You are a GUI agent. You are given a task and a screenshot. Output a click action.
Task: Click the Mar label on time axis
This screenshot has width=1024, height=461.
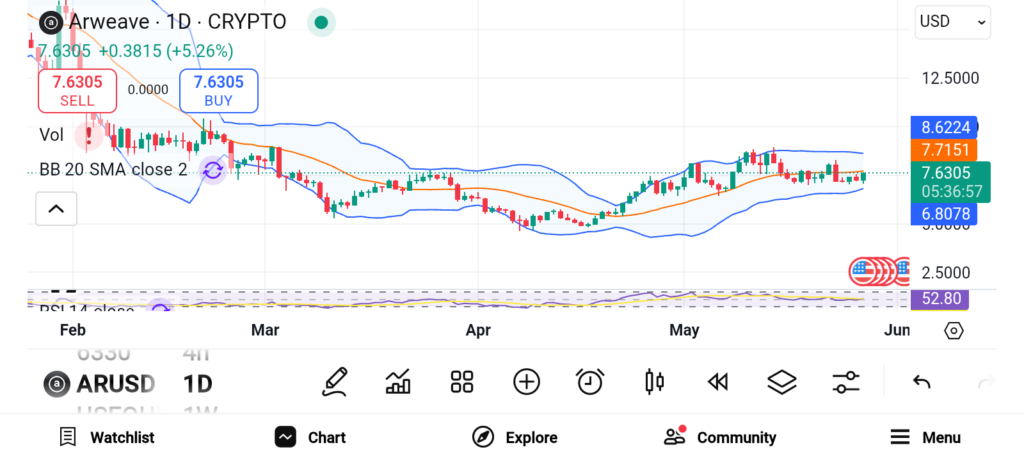265,330
